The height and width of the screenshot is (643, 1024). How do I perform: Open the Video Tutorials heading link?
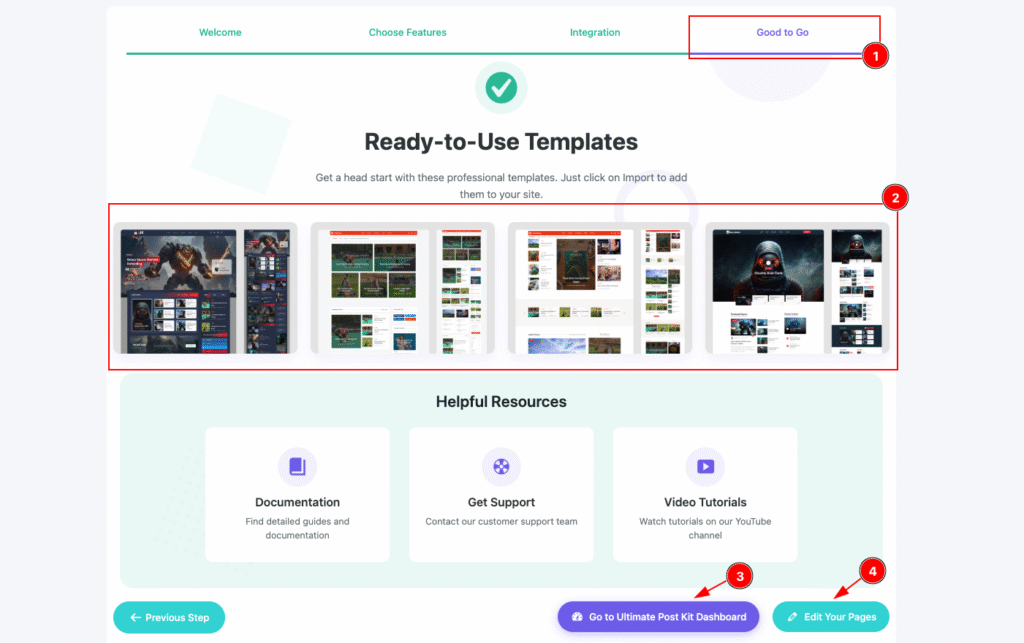tap(705, 502)
